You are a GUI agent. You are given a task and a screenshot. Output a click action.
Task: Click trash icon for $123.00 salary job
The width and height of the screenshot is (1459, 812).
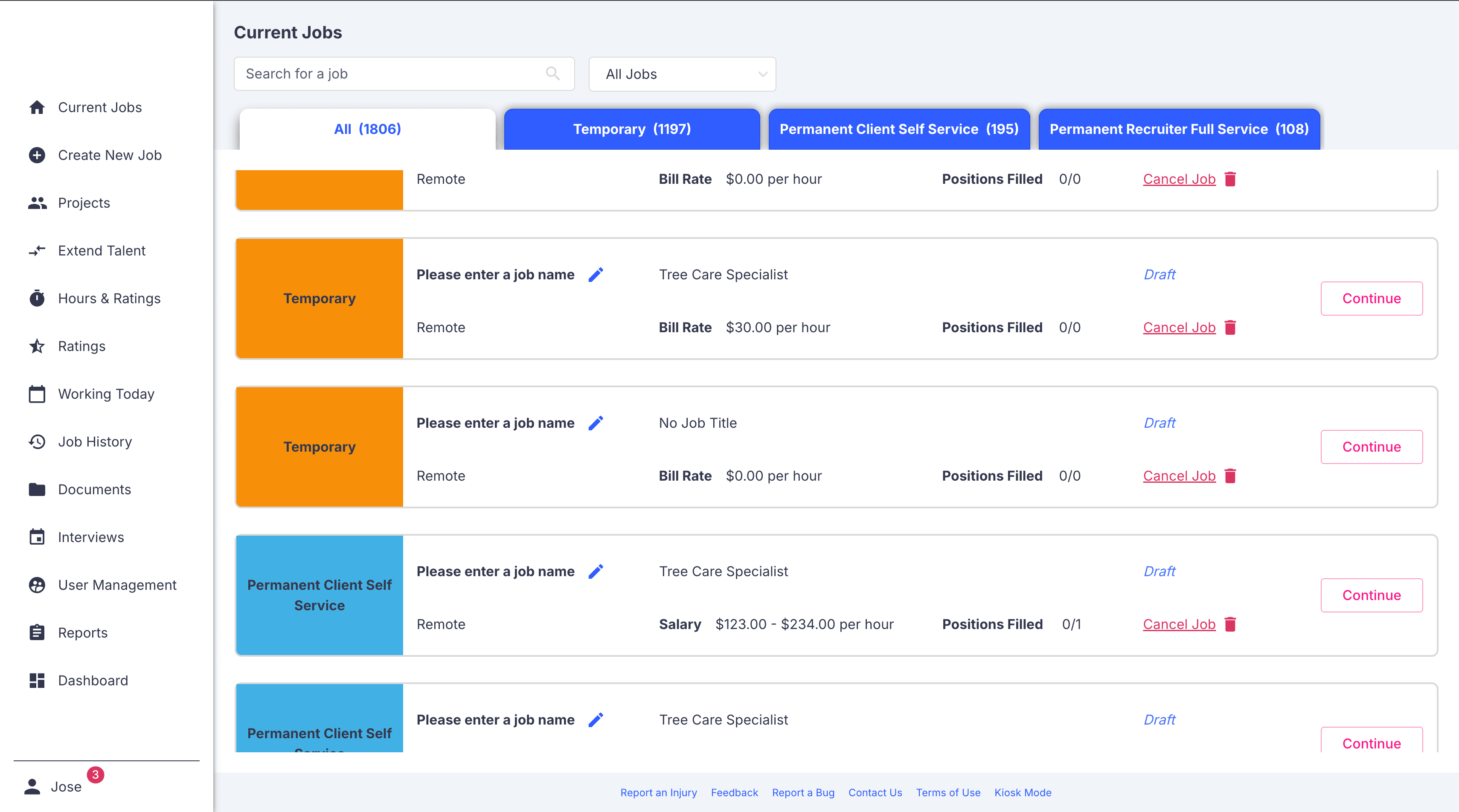(1230, 624)
